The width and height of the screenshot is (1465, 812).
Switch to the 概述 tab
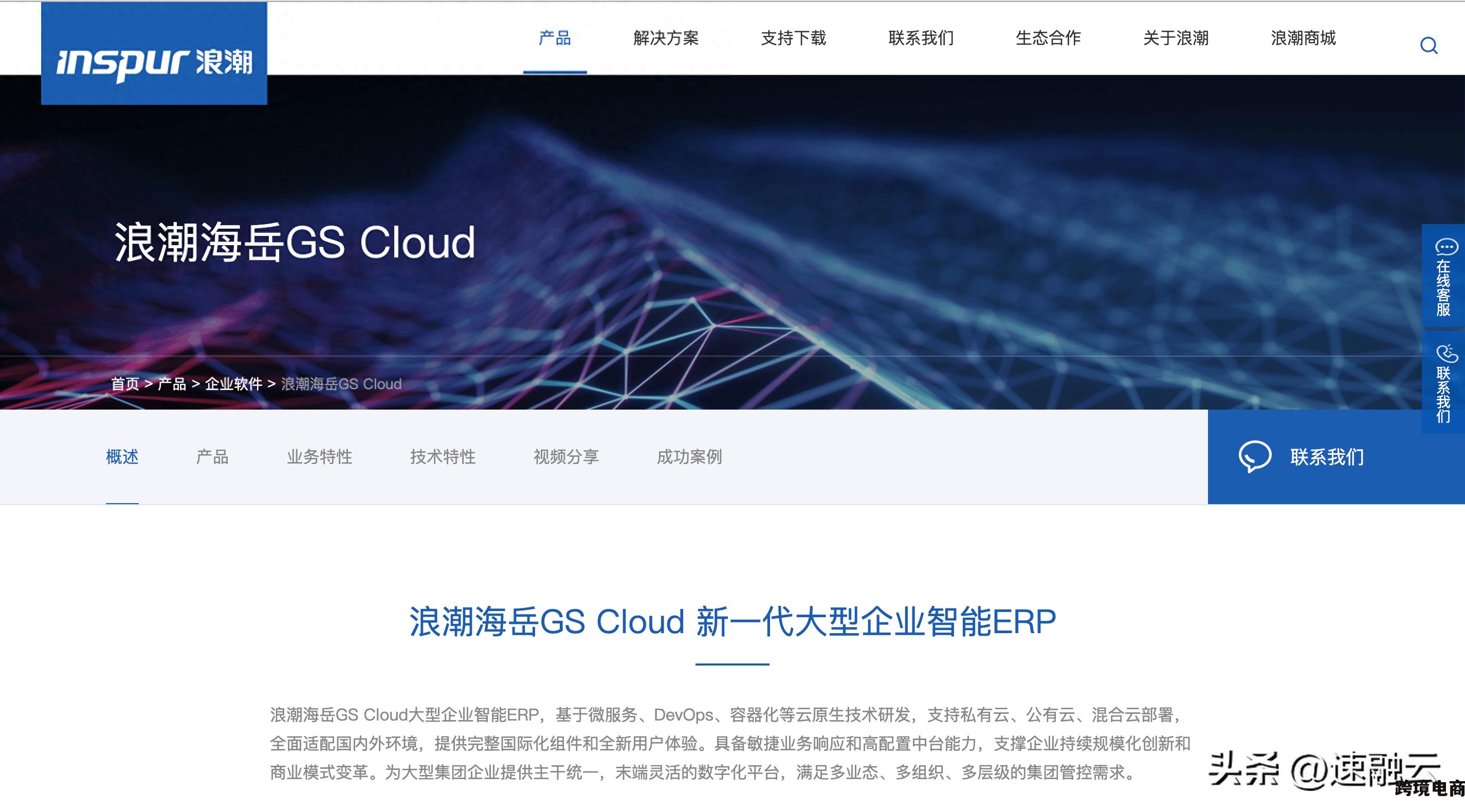click(x=122, y=456)
